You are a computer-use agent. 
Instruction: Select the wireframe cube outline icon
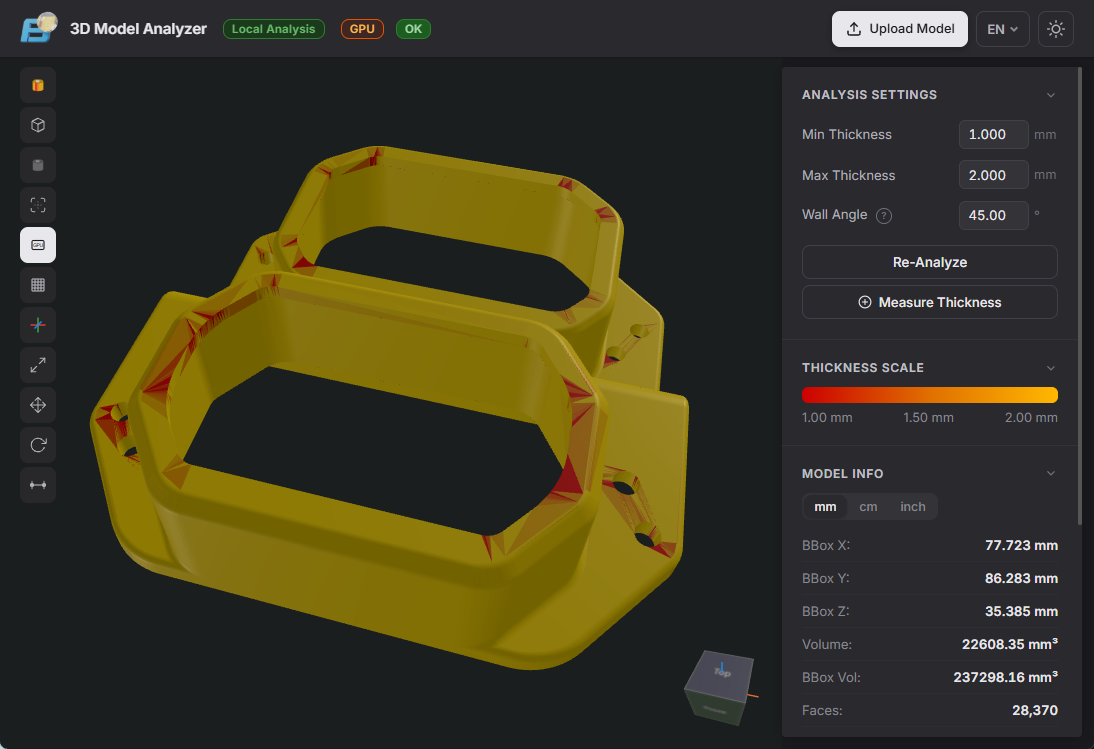[x=38, y=125]
